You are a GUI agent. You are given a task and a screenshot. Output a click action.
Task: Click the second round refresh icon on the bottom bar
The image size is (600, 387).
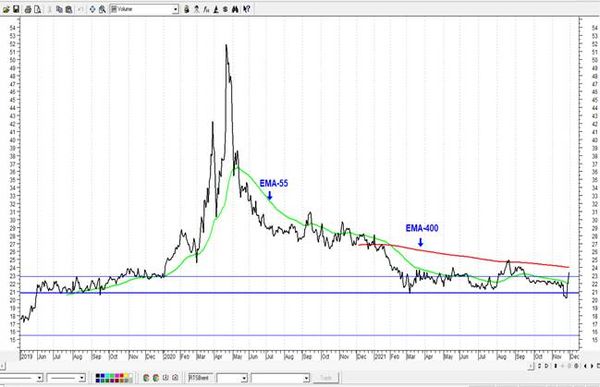click(x=156, y=378)
